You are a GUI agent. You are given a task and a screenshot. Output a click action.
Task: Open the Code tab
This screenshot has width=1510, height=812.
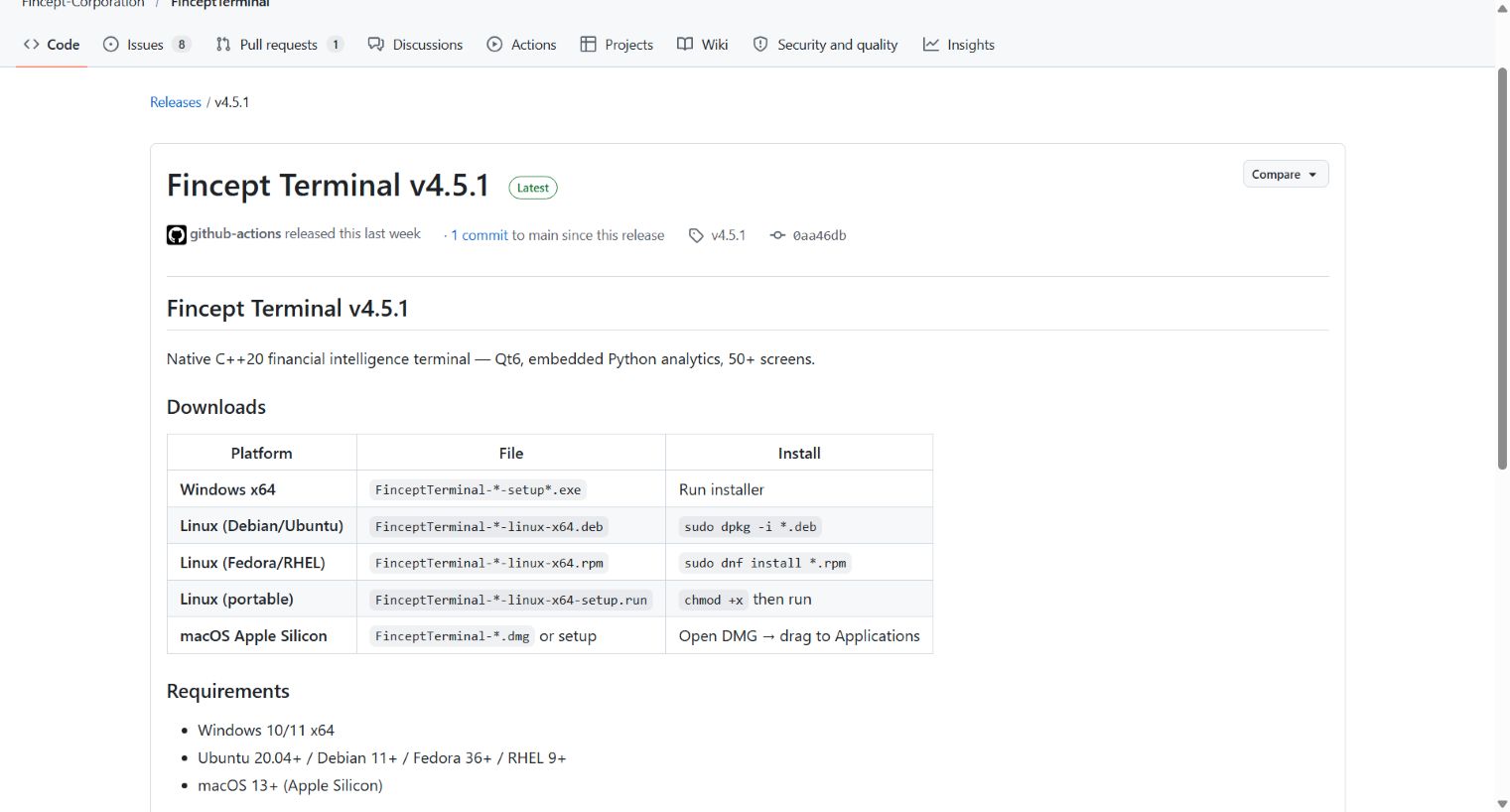coord(52,45)
